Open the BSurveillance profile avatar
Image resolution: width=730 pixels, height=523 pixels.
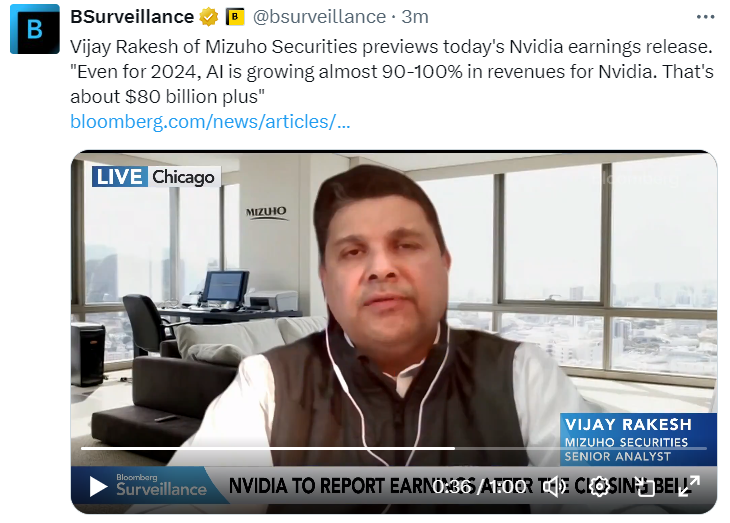click(34, 29)
